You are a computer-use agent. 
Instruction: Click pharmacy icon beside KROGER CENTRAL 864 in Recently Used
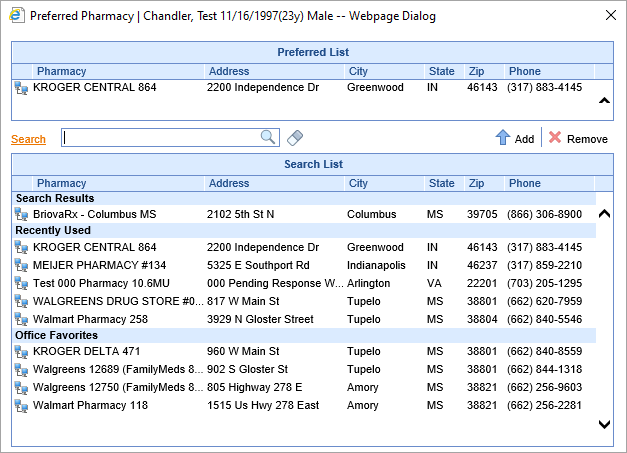click(21, 248)
